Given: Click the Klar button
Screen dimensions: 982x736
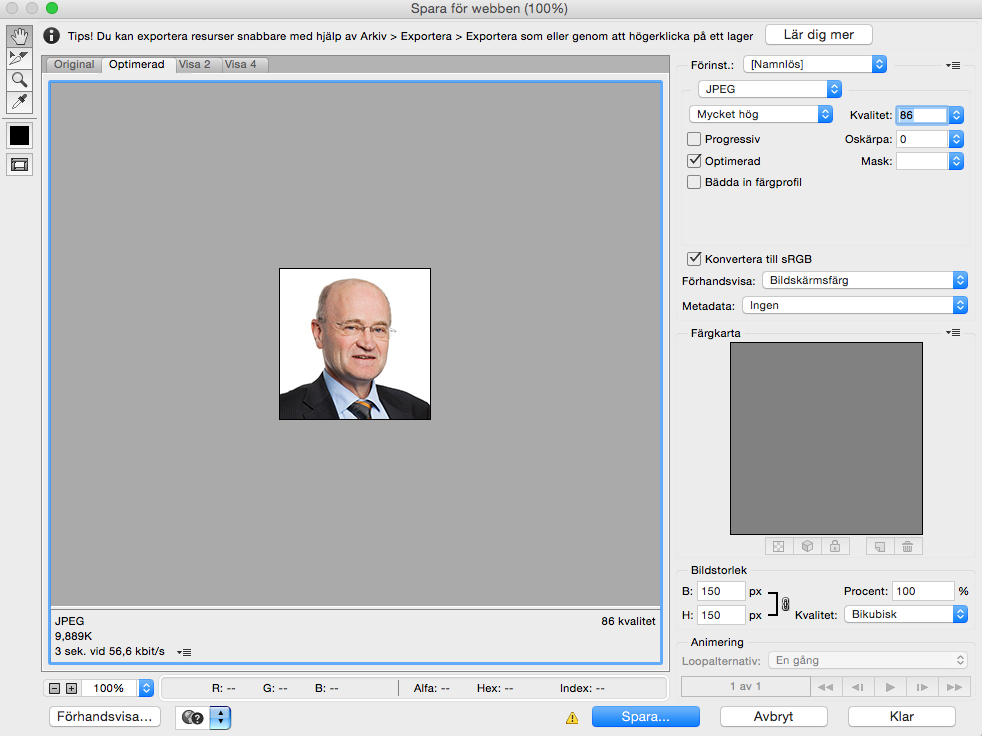Looking at the screenshot, I should [901, 717].
